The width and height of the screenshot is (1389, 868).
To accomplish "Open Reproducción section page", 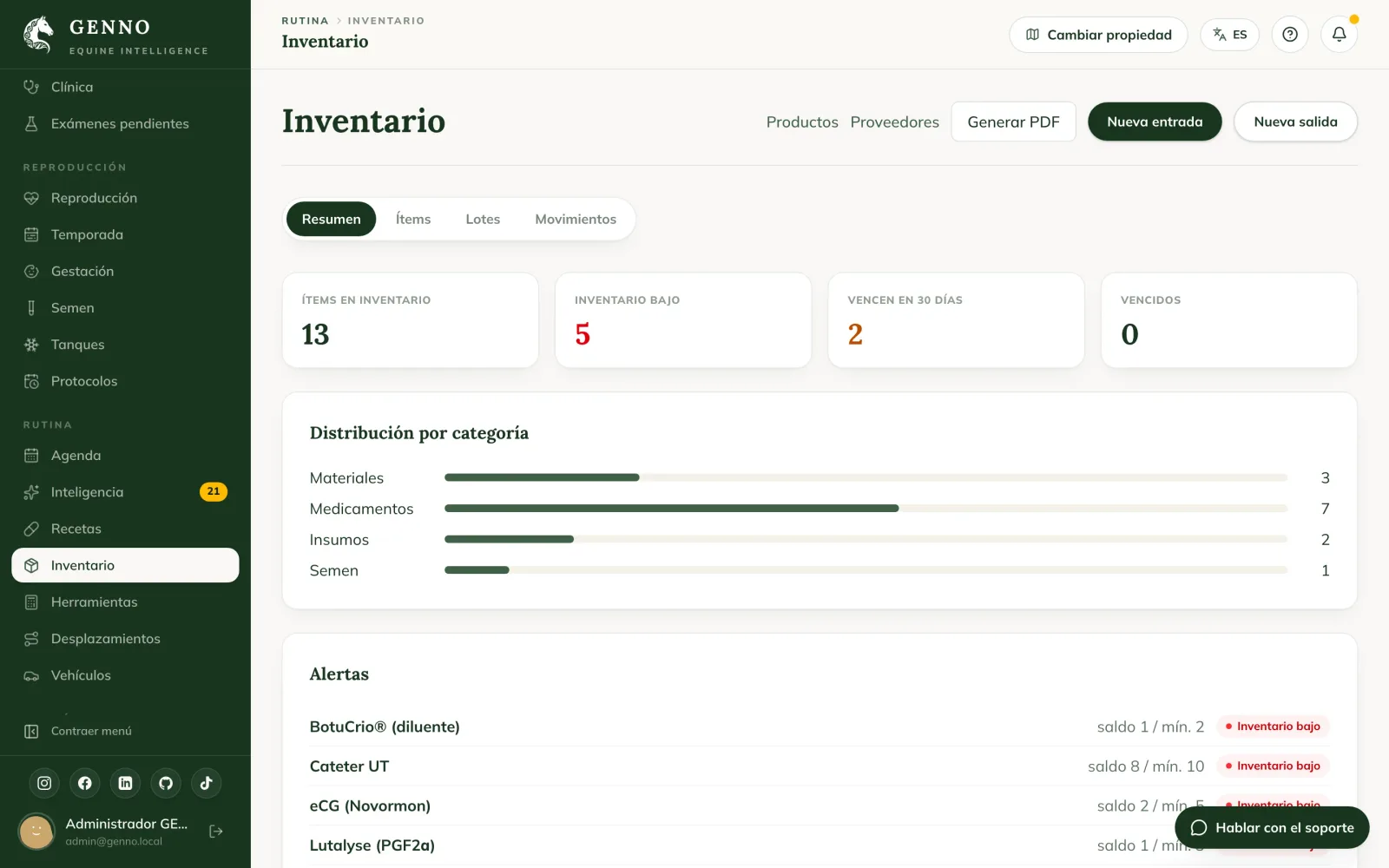I will tap(125, 198).
